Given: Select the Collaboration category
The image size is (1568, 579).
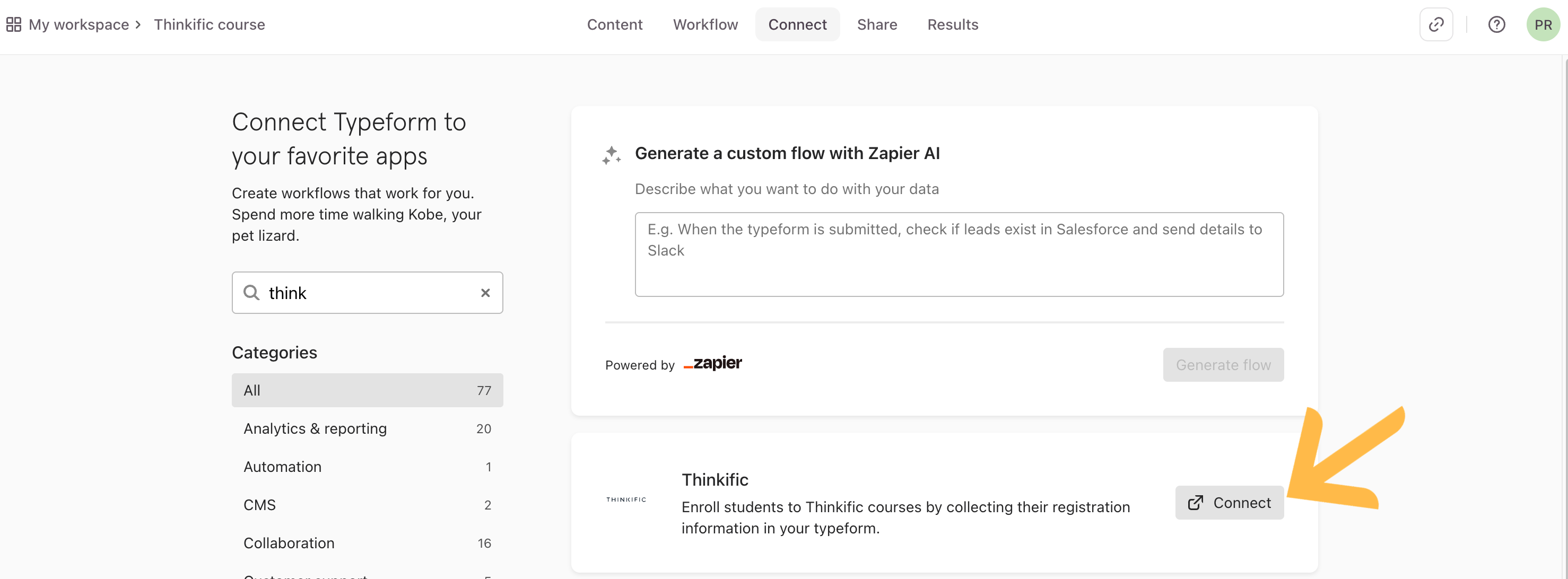Looking at the screenshot, I should point(367,542).
